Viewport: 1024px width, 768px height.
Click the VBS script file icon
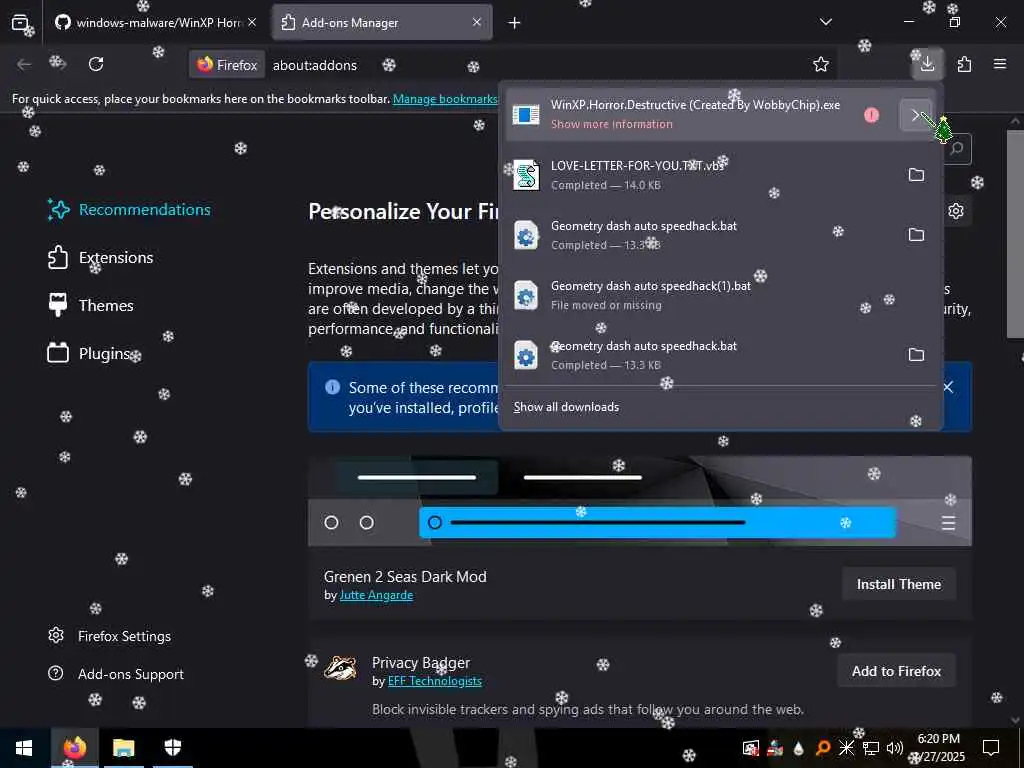pyautogui.click(x=526, y=175)
